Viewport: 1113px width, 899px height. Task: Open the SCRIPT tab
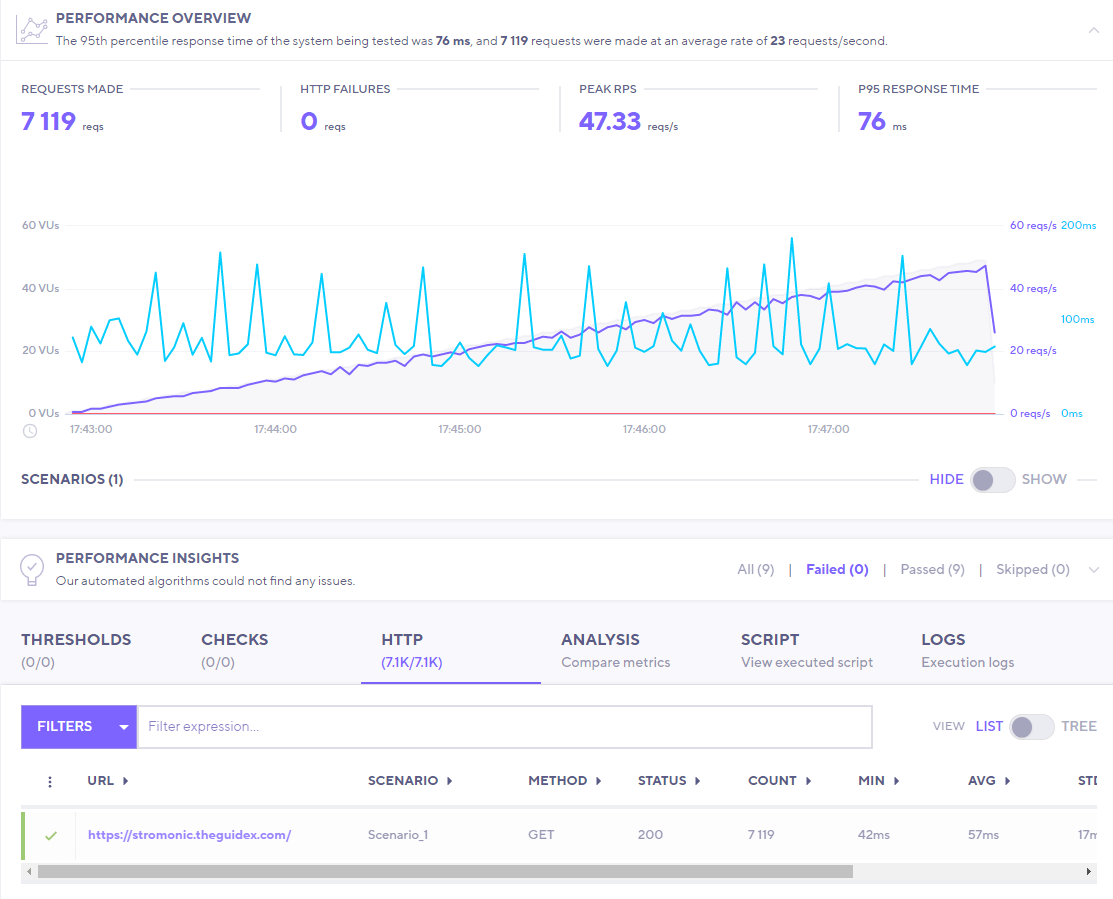769,649
